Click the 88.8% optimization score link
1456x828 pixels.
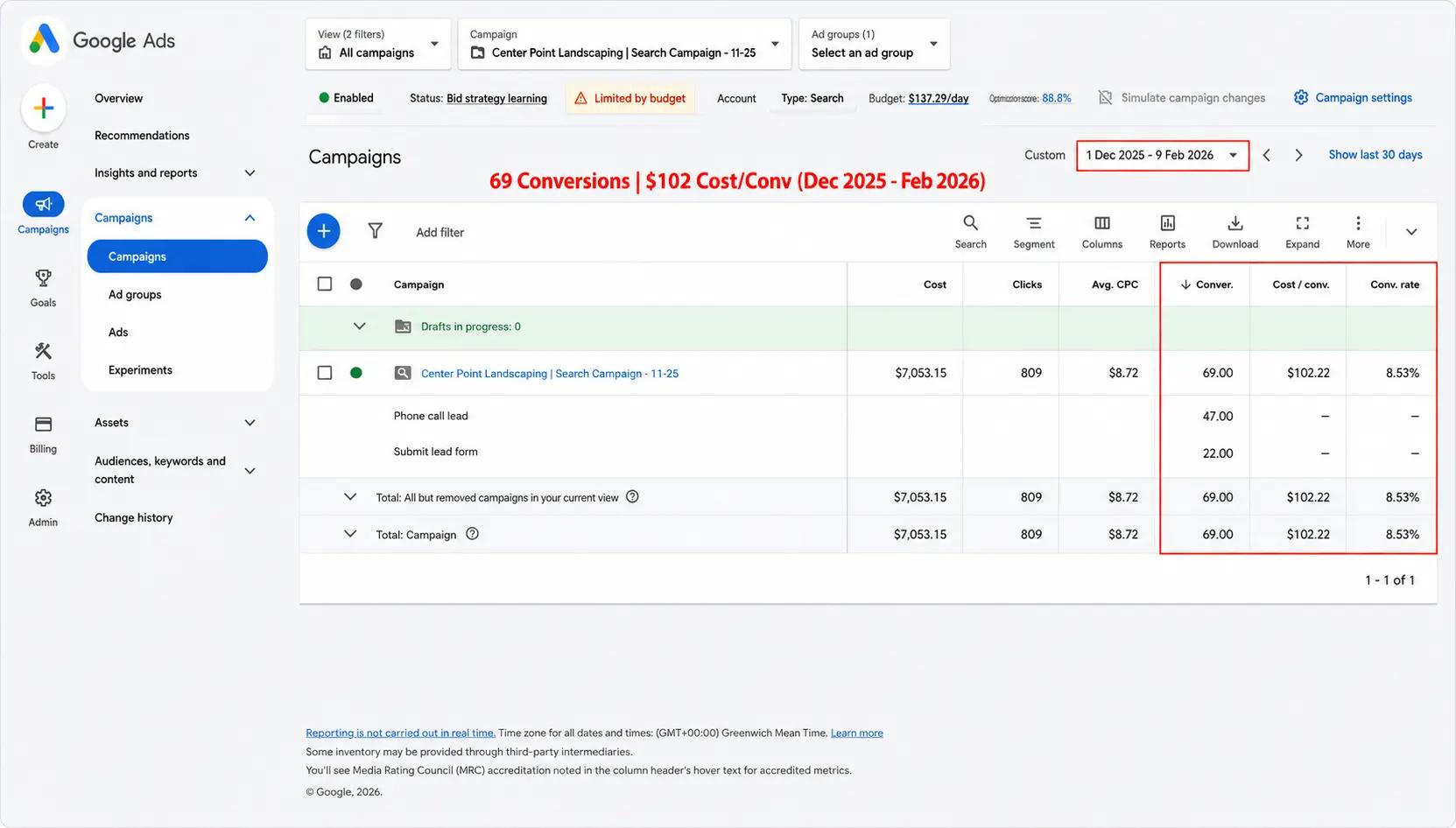point(1057,98)
